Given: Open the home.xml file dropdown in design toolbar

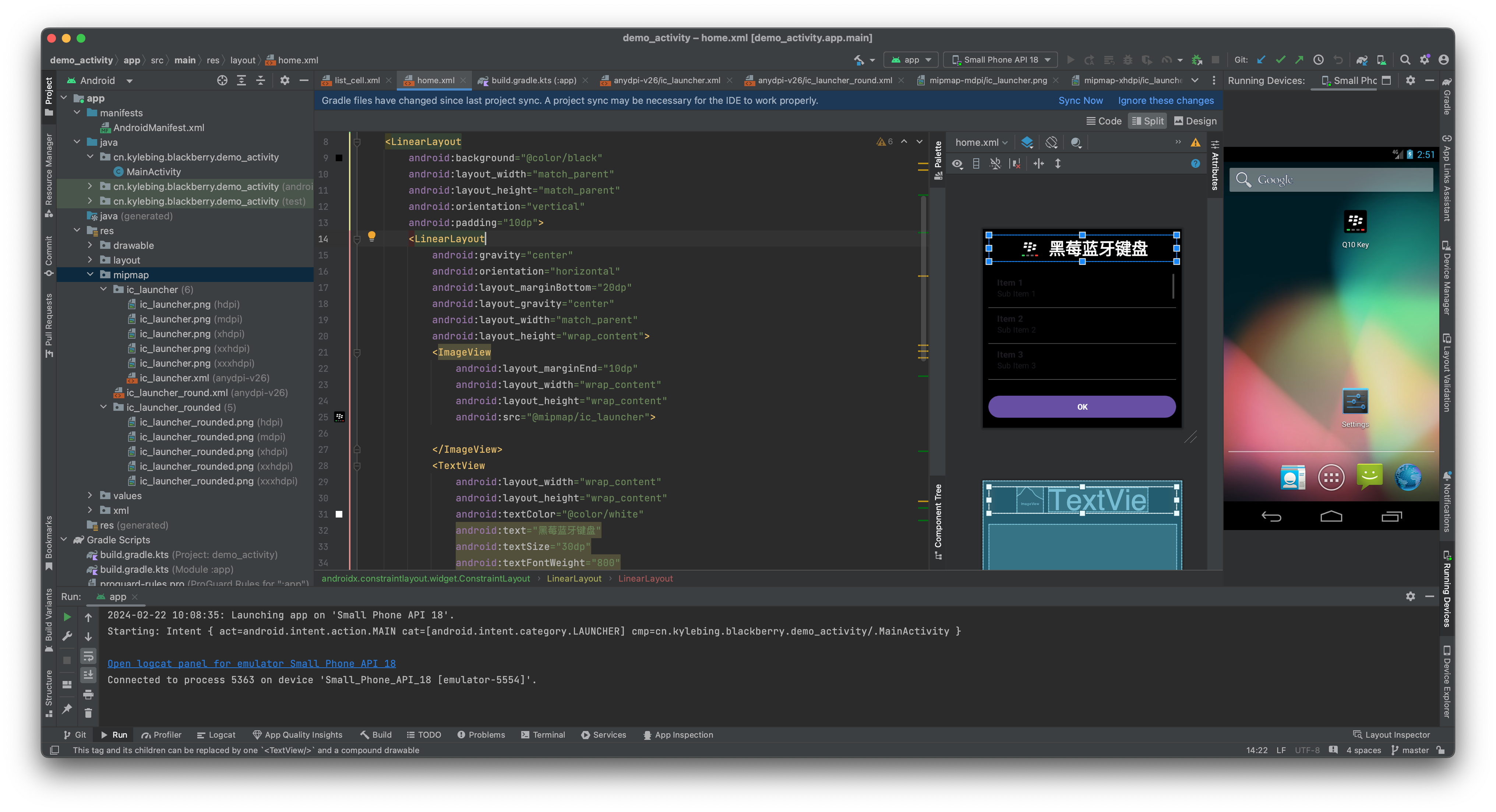Looking at the screenshot, I should pyautogui.click(x=981, y=142).
